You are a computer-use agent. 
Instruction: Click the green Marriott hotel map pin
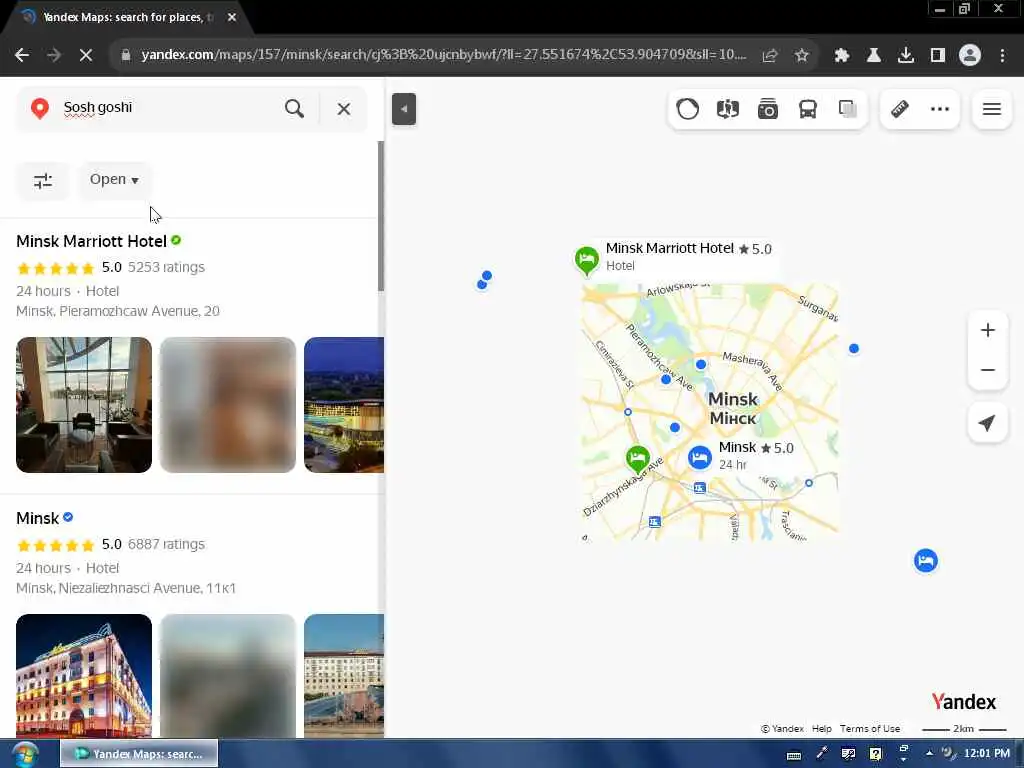click(x=586, y=261)
